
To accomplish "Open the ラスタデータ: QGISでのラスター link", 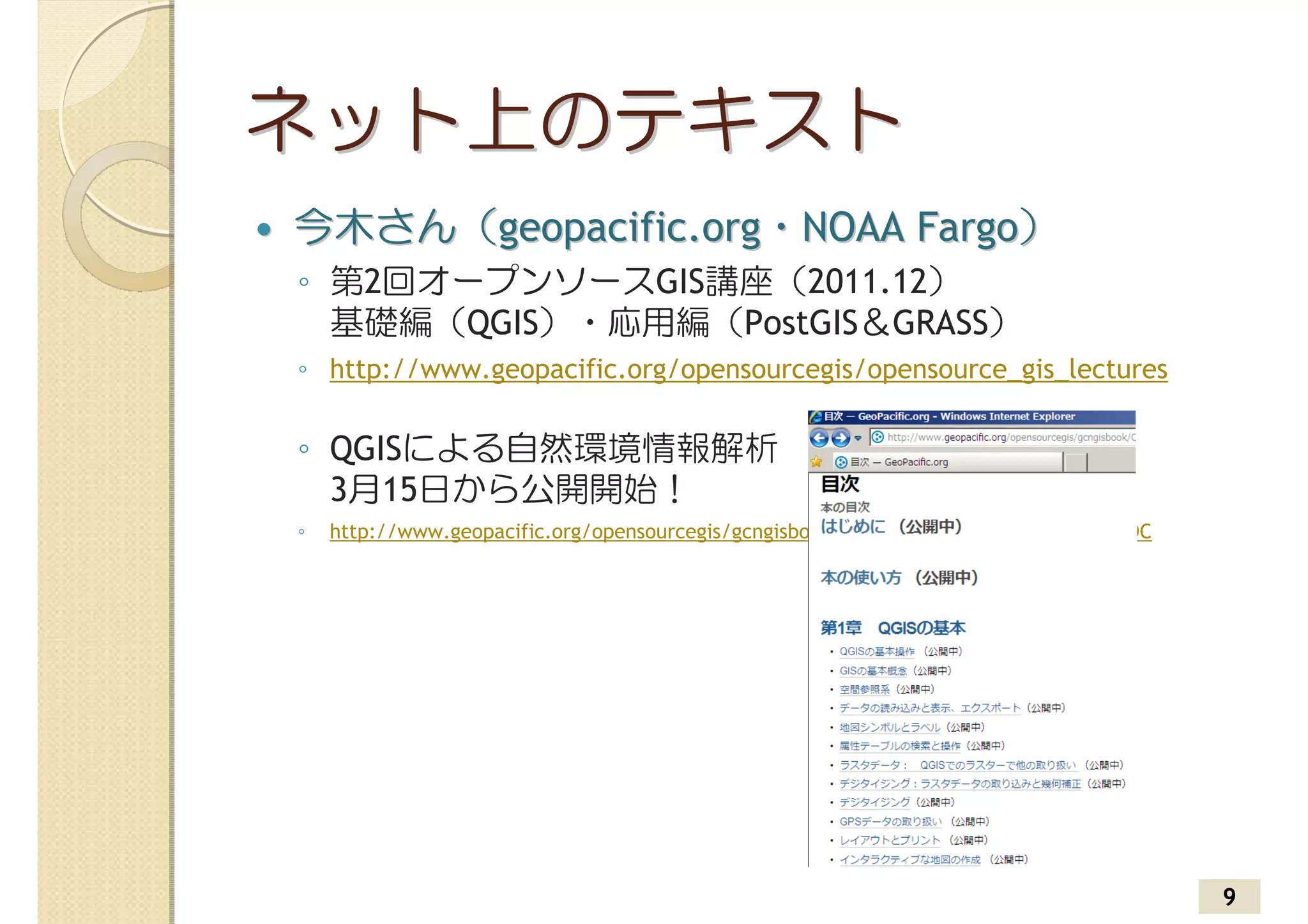I will coord(958,765).
